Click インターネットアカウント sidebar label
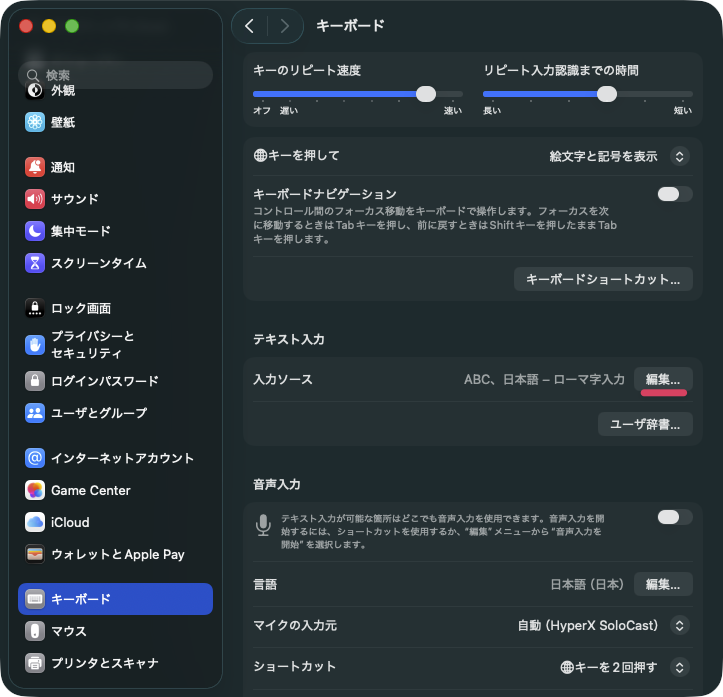 (x=122, y=458)
